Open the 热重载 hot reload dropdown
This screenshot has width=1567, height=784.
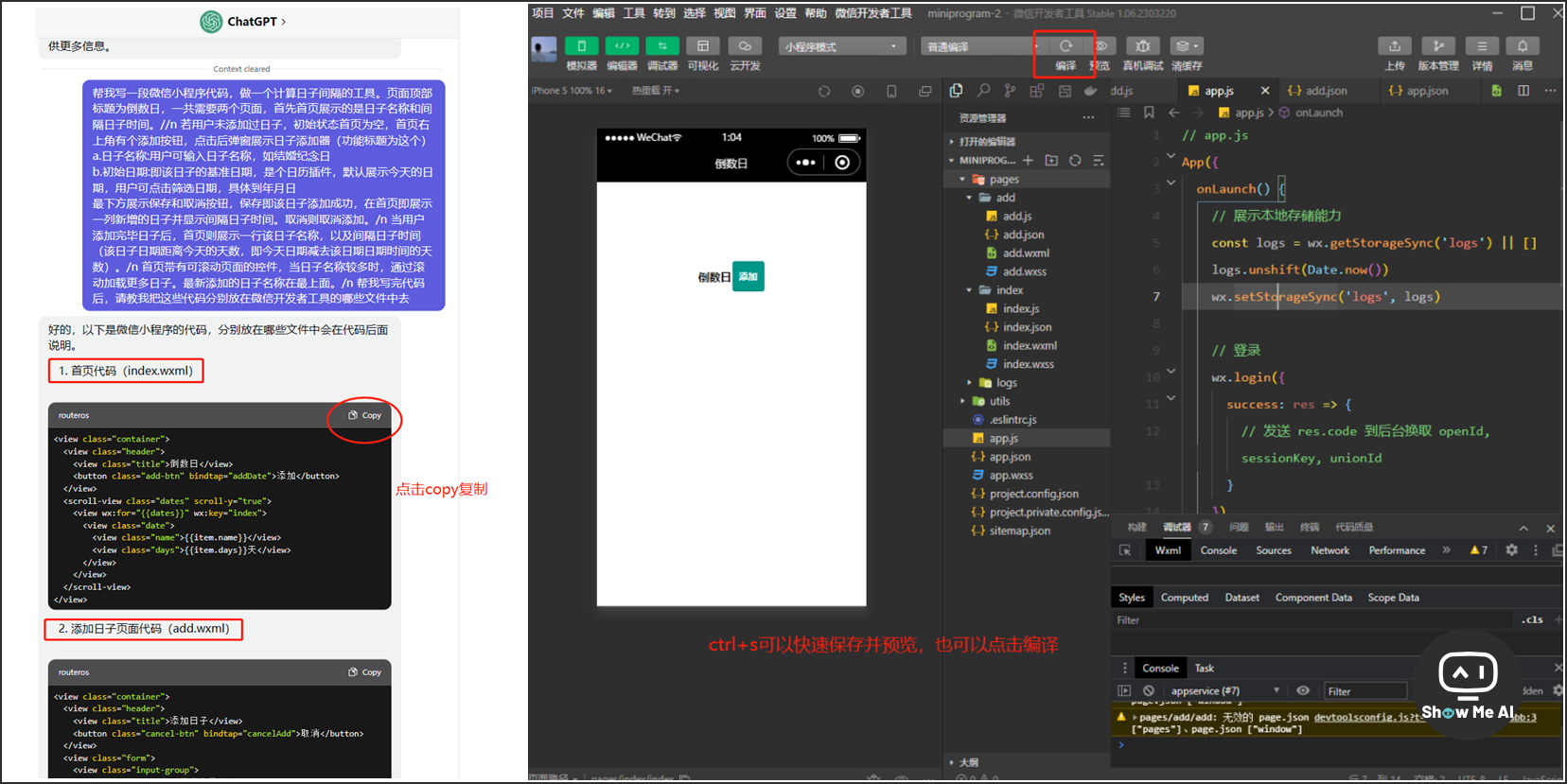(x=656, y=91)
